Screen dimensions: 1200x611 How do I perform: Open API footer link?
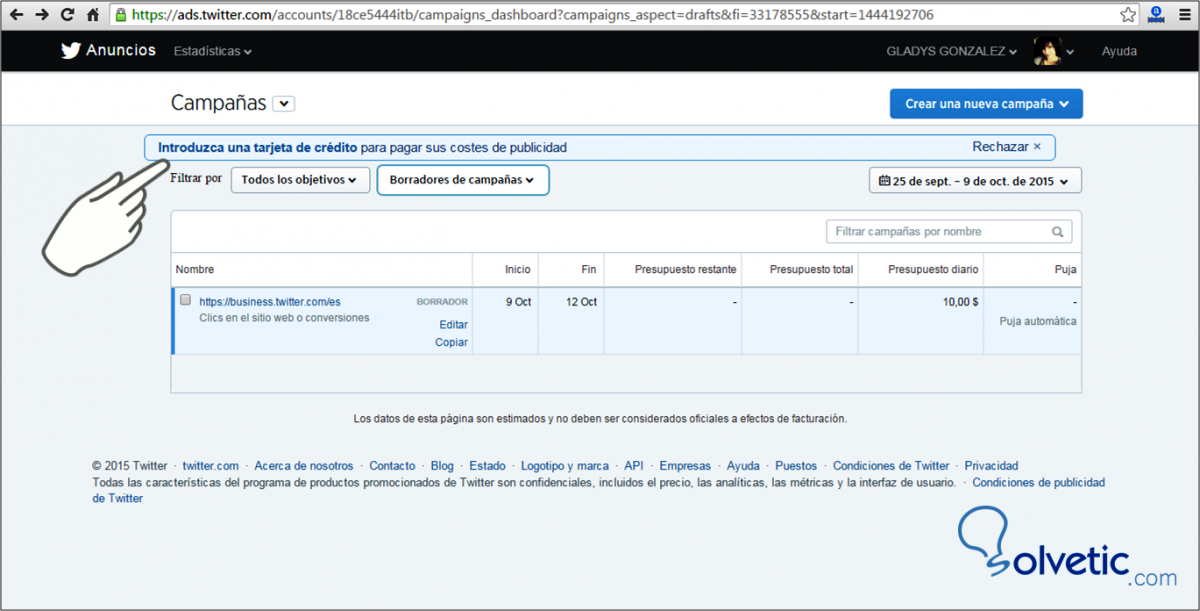pos(634,466)
